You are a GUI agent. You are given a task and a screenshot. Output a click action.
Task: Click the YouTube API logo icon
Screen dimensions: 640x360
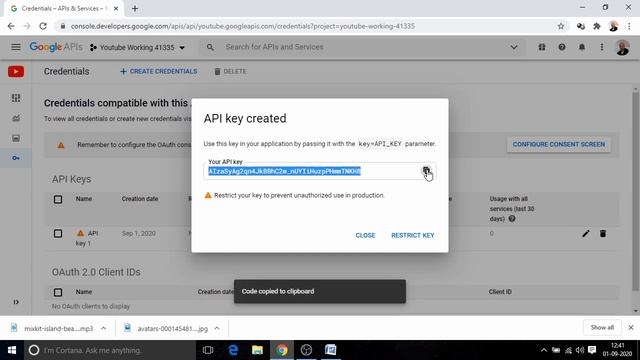pos(16,71)
